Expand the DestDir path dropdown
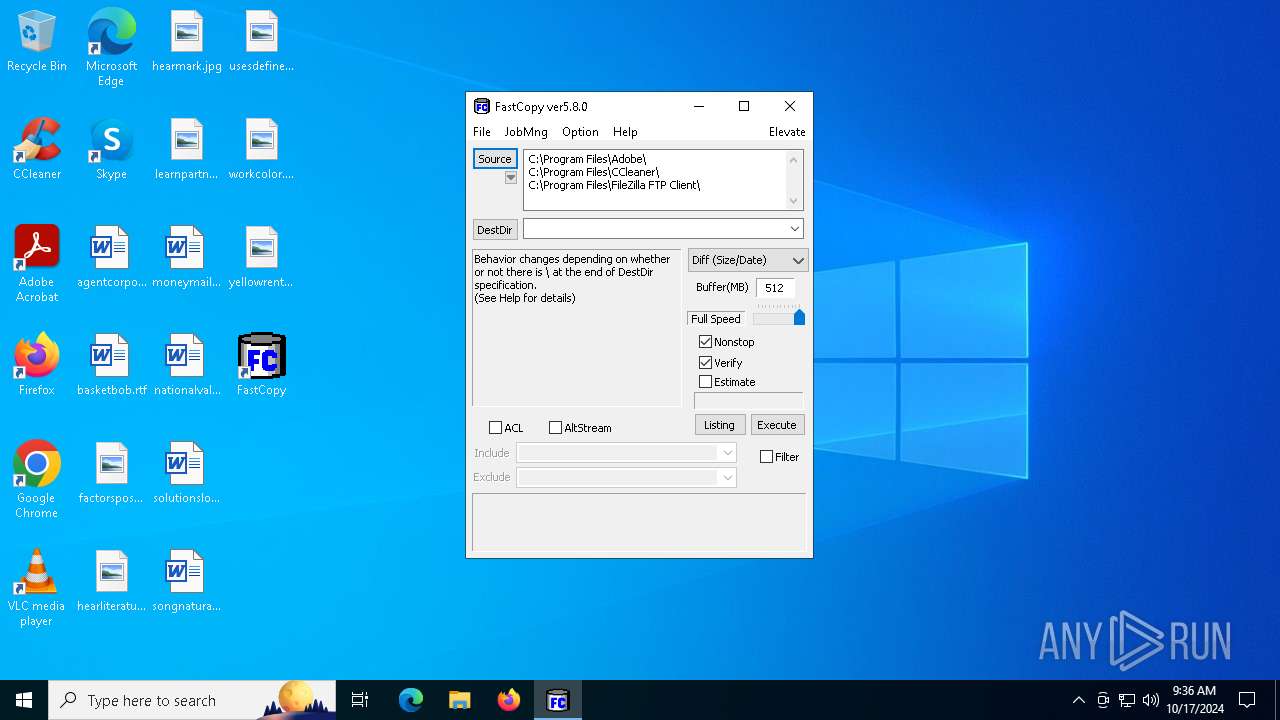 pos(794,229)
